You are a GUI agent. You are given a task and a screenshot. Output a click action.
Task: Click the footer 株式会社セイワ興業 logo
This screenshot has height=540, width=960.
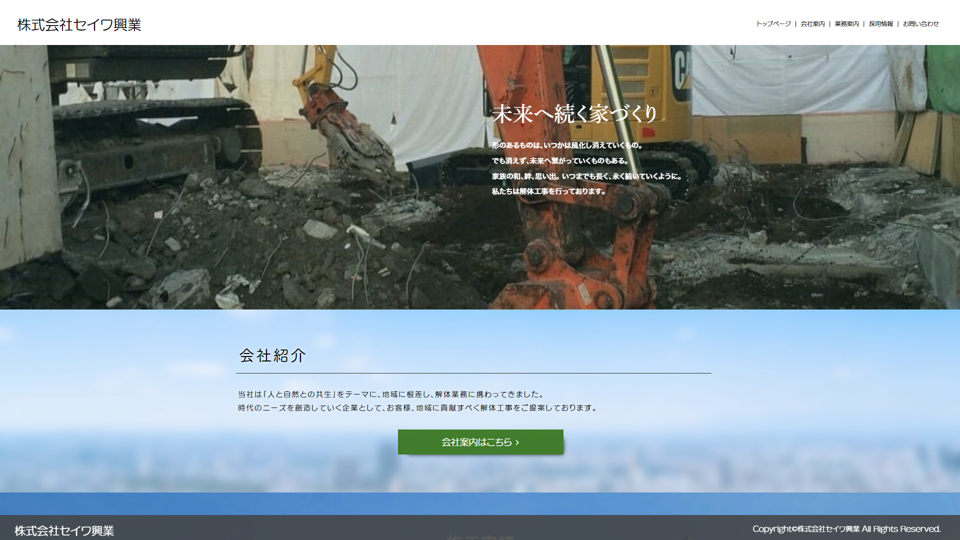64,530
